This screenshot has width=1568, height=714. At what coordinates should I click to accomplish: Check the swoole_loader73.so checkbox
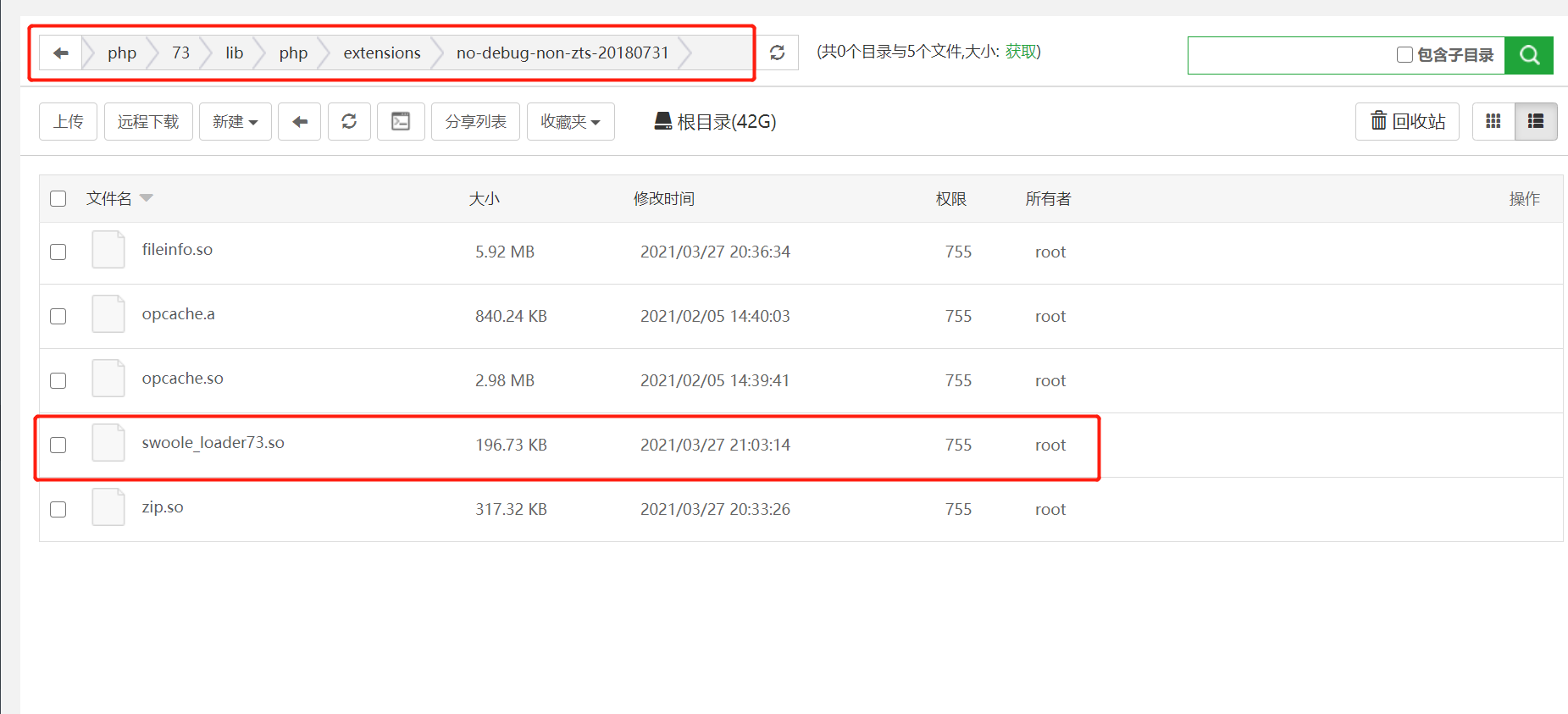(58, 446)
